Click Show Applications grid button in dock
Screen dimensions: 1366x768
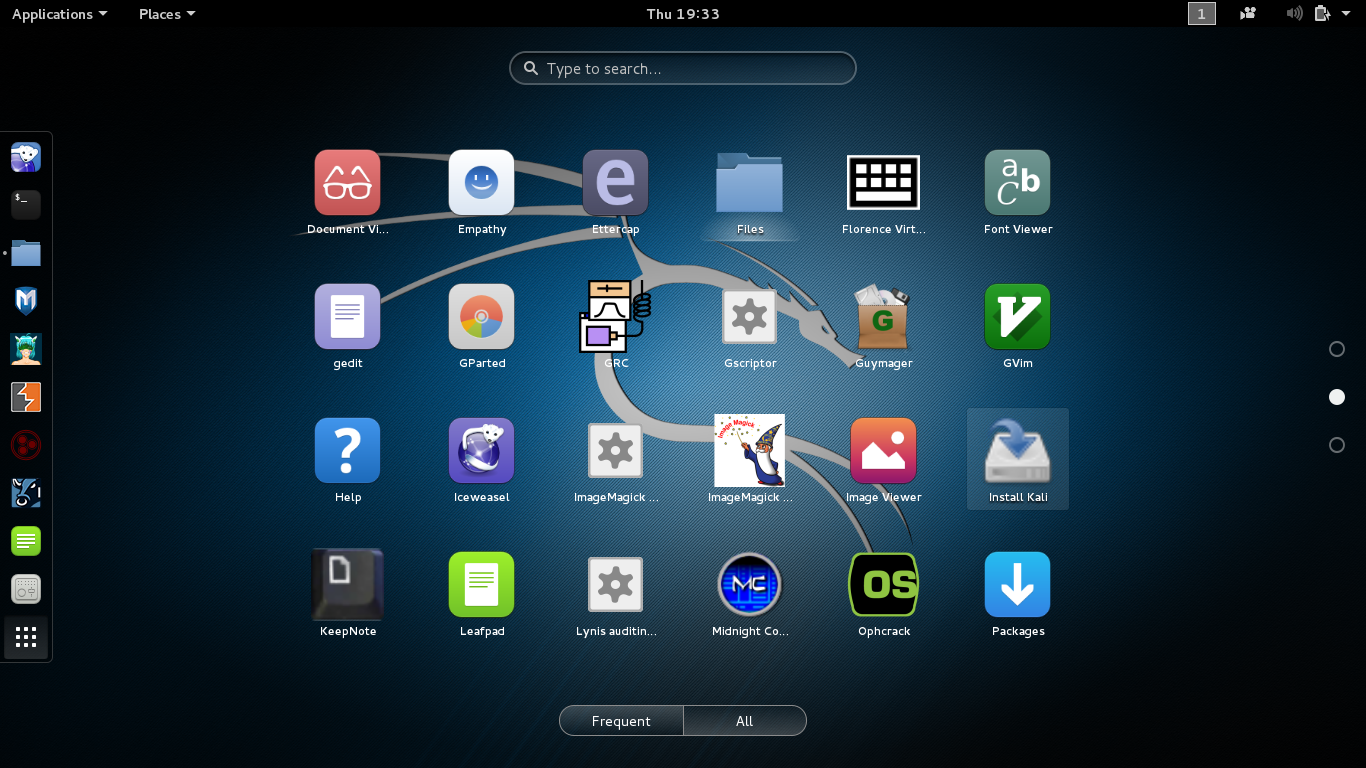pyautogui.click(x=26, y=637)
